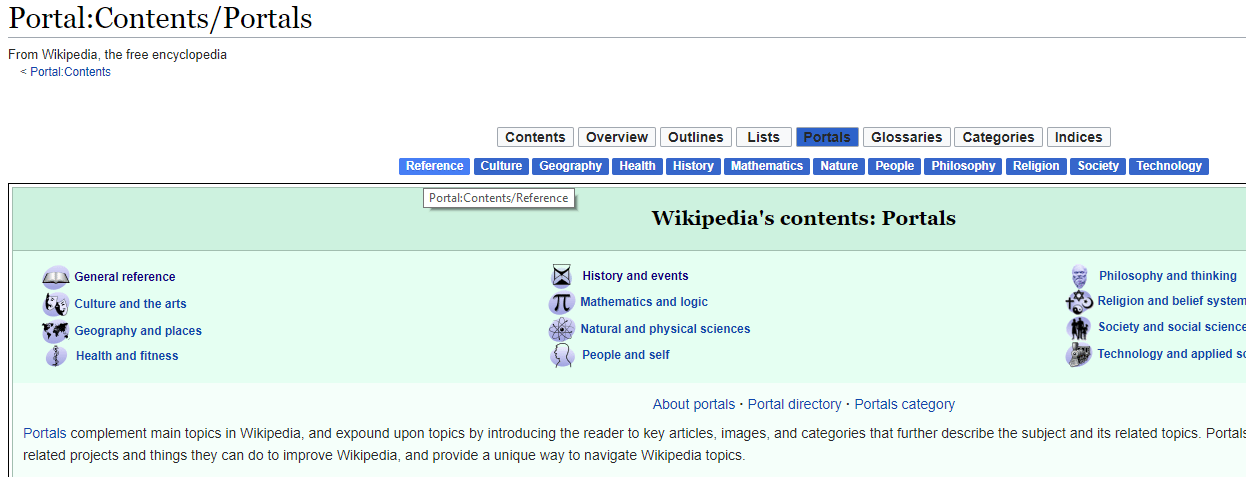Click the Society people group icon

(1079, 327)
